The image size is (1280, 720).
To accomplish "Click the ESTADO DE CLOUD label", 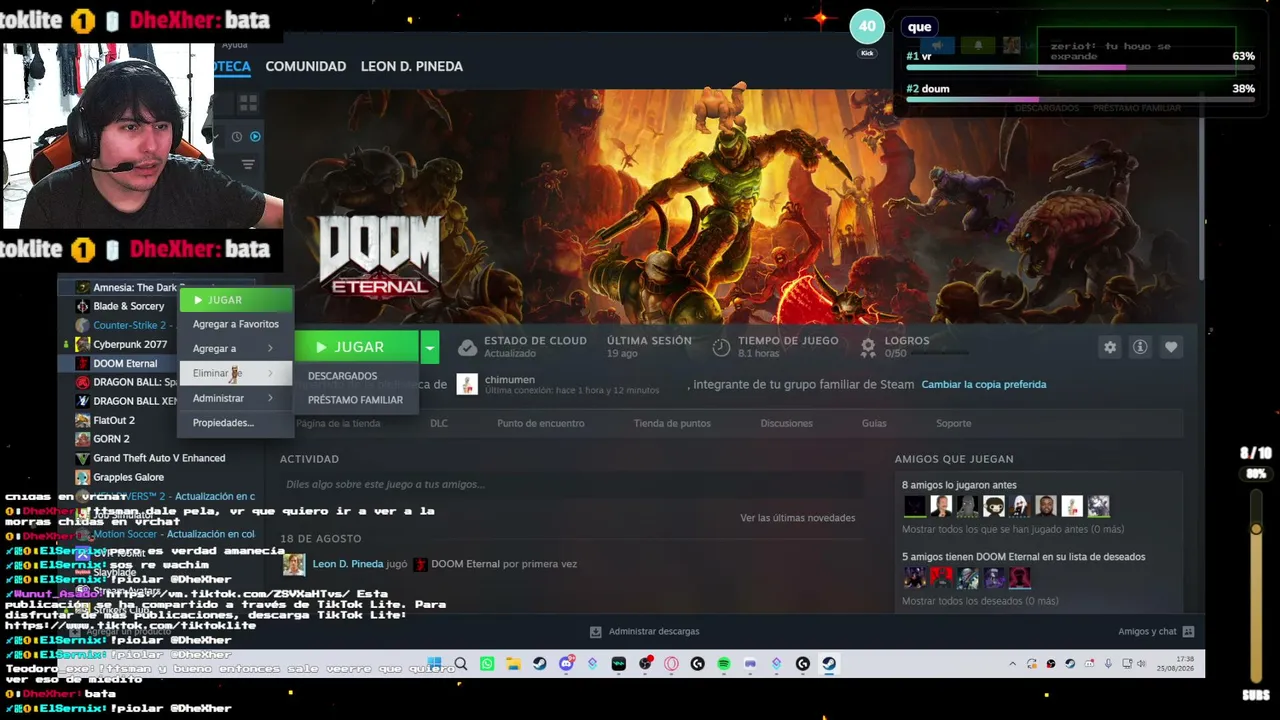I will coord(535,341).
